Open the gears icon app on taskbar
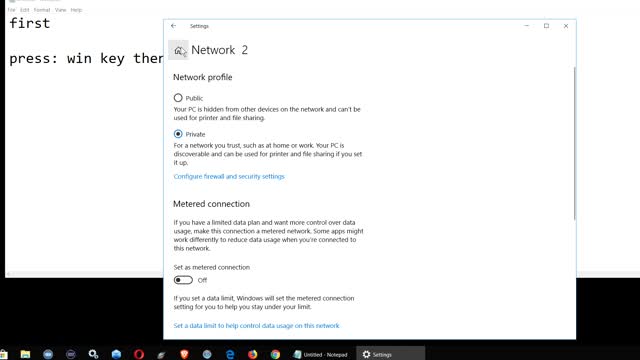 coord(93,354)
